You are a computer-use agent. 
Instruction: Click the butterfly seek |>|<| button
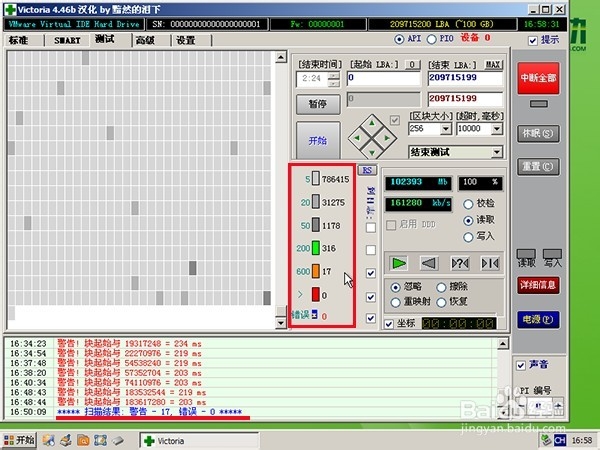point(490,263)
